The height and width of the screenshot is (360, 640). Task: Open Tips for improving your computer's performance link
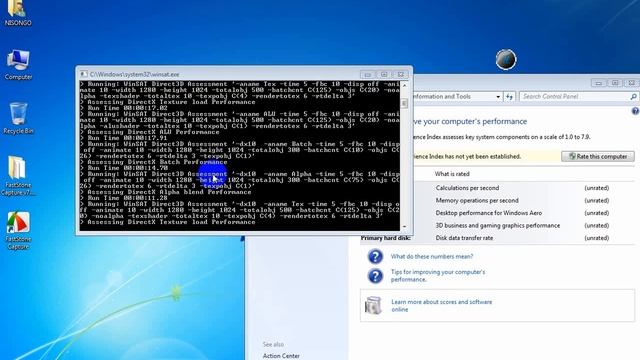[438, 276]
